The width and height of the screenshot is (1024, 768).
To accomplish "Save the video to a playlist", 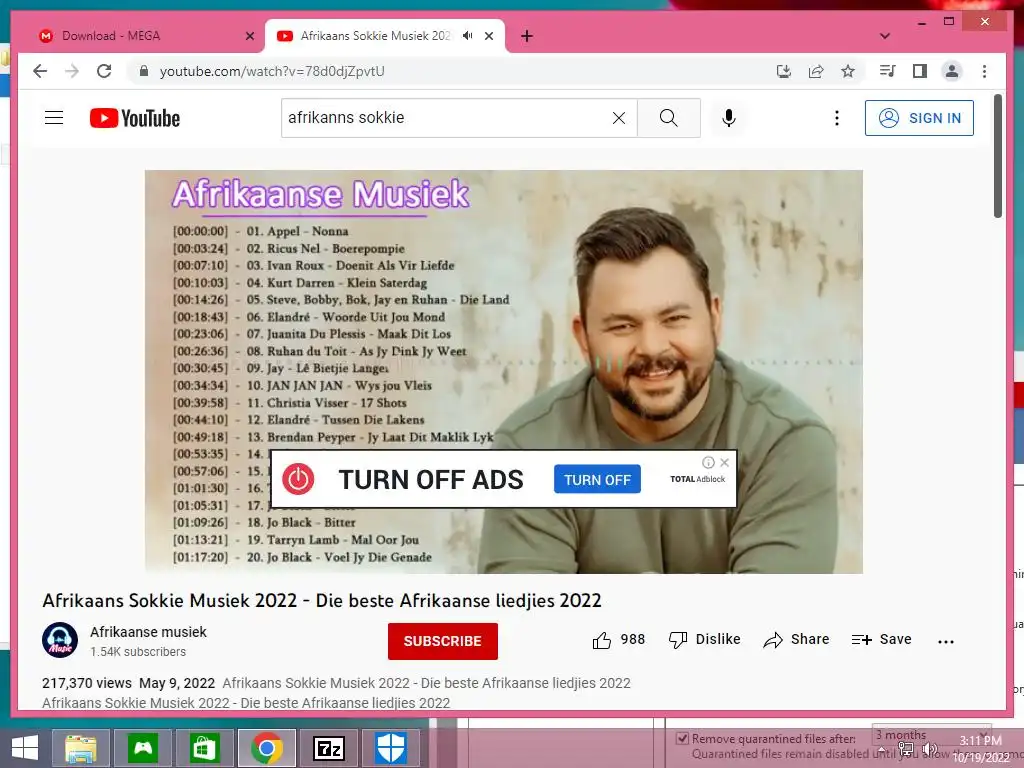I will click(882, 640).
